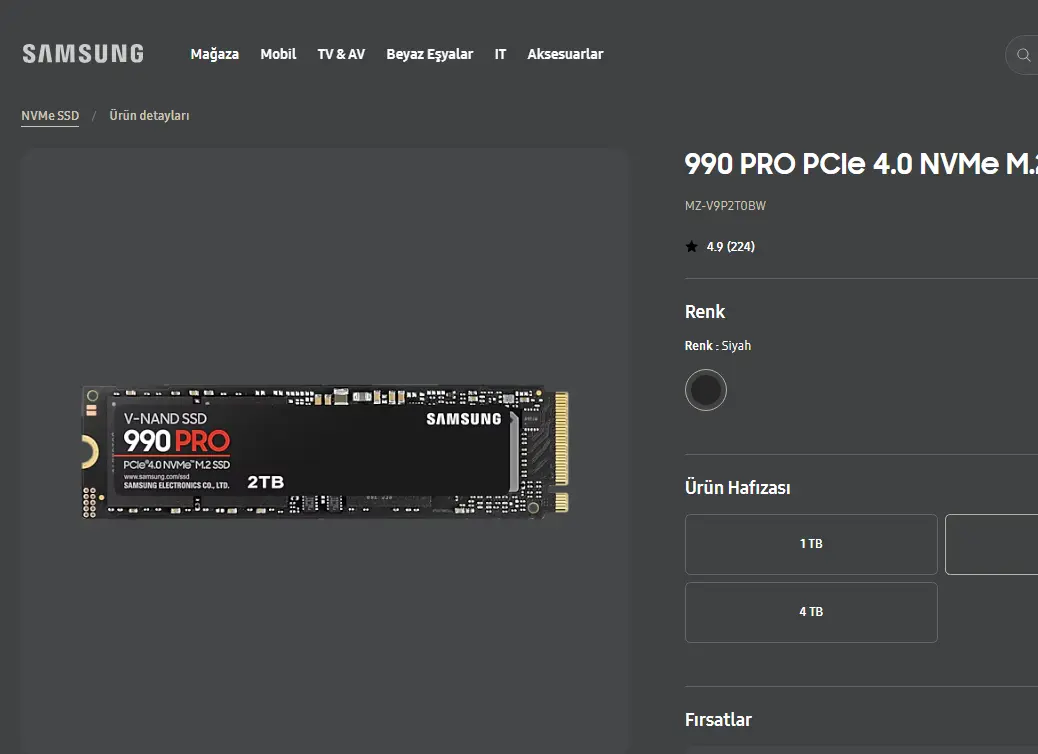1038x754 pixels.
Task: Click the 990 PRO SSD product image
Action: 324,451
